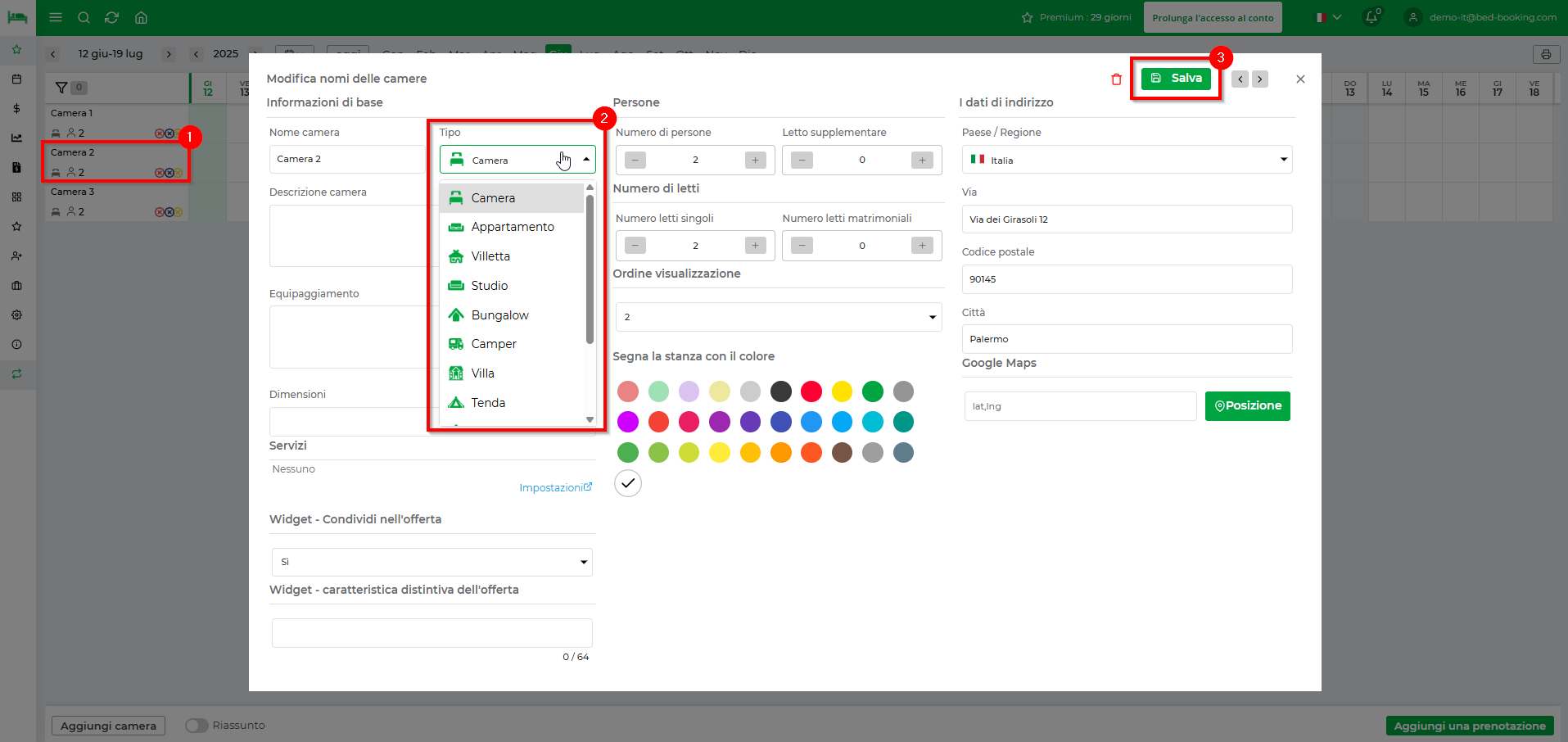Open the dollar pricing icon in sidebar
Screen dimensions: 1568x742
[16, 109]
